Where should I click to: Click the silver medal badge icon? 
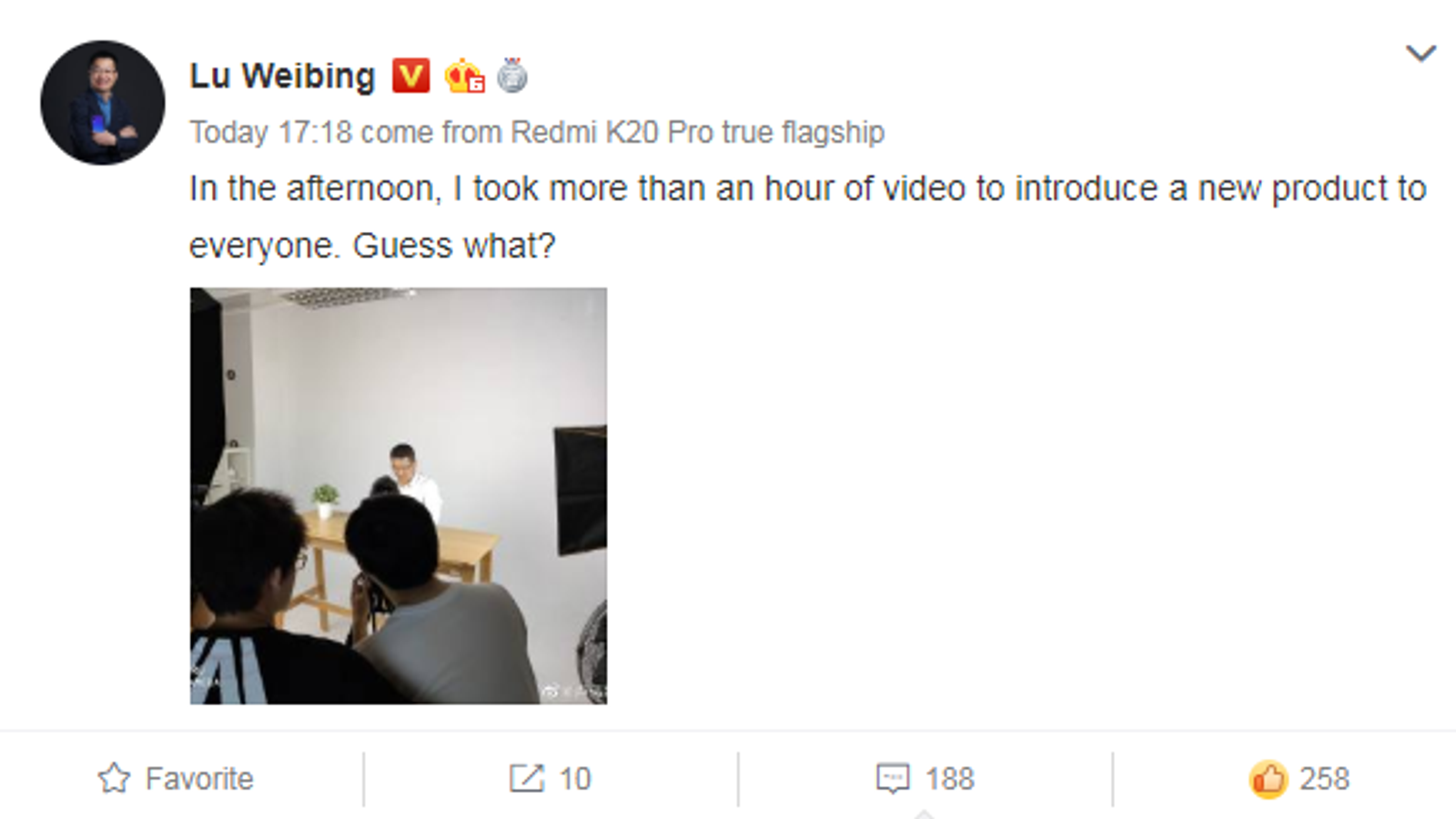point(512,76)
